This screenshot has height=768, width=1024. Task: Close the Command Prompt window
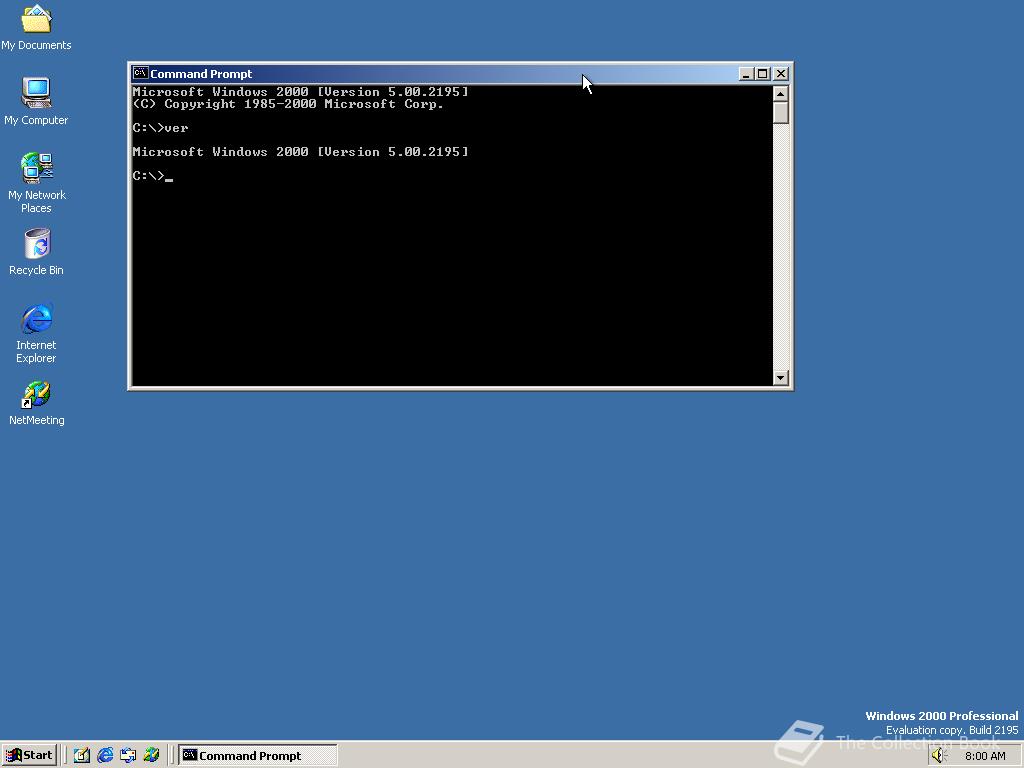pos(781,74)
